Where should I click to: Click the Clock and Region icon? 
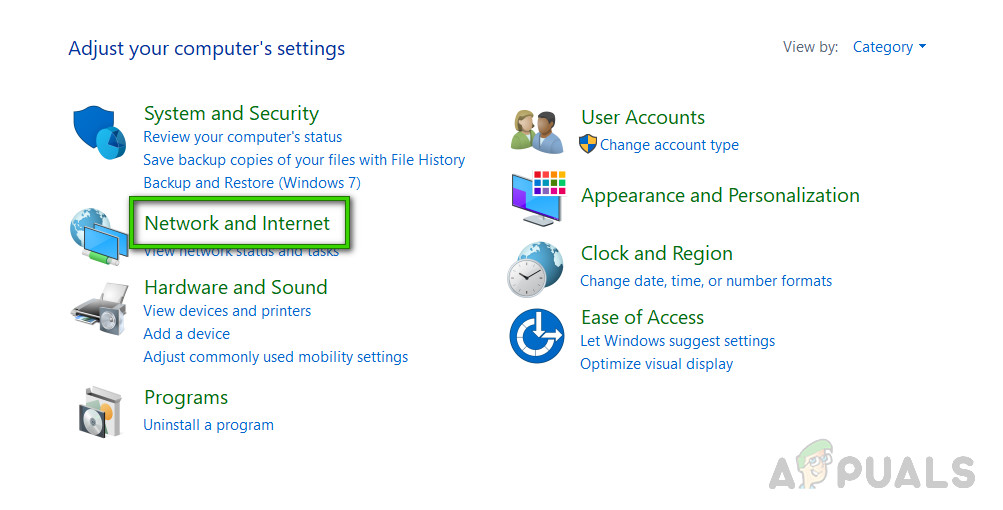click(x=536, y=269)
